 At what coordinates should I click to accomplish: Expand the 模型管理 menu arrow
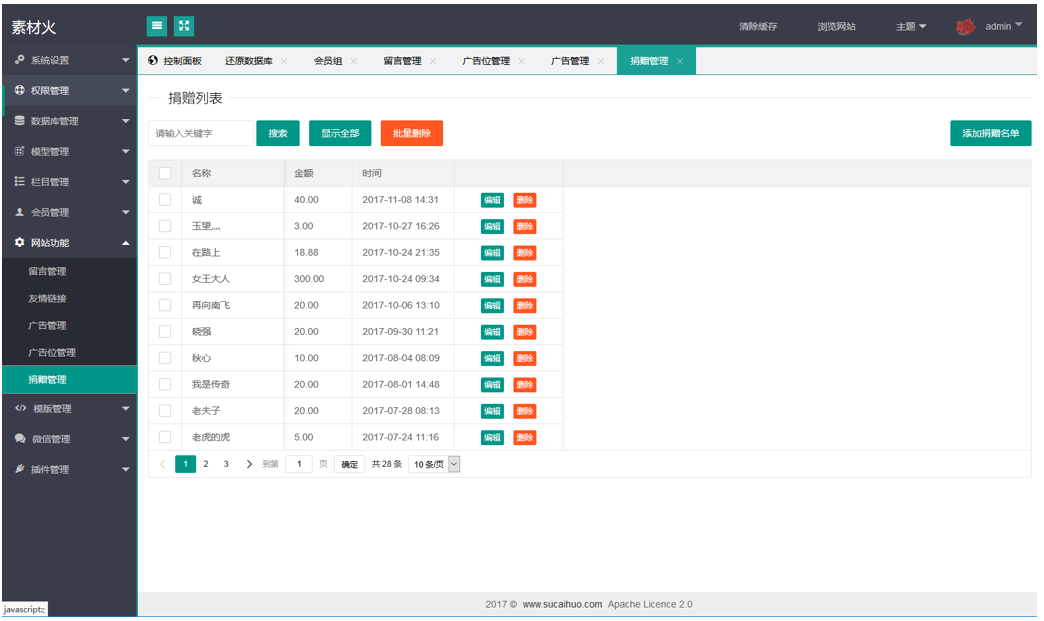click(126, 152)
